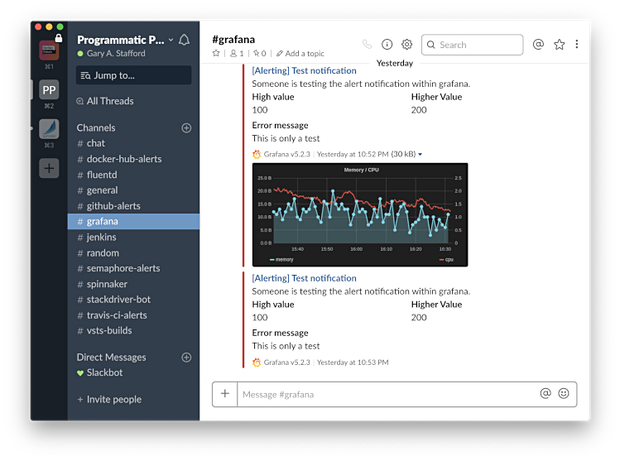Switch to #vsts-builds channel
Viewport: 620px width, 461px height.
(x=134, y=331)
